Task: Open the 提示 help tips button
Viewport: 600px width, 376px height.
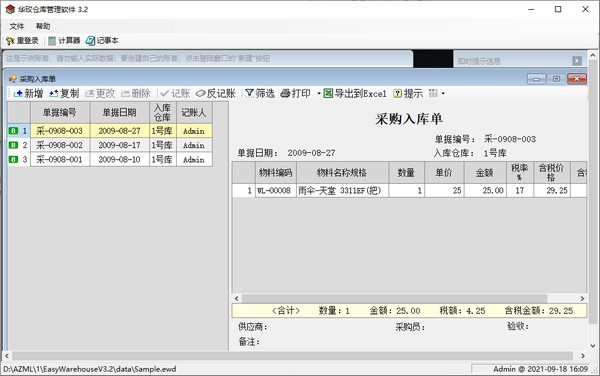Action: pos(408,93)
